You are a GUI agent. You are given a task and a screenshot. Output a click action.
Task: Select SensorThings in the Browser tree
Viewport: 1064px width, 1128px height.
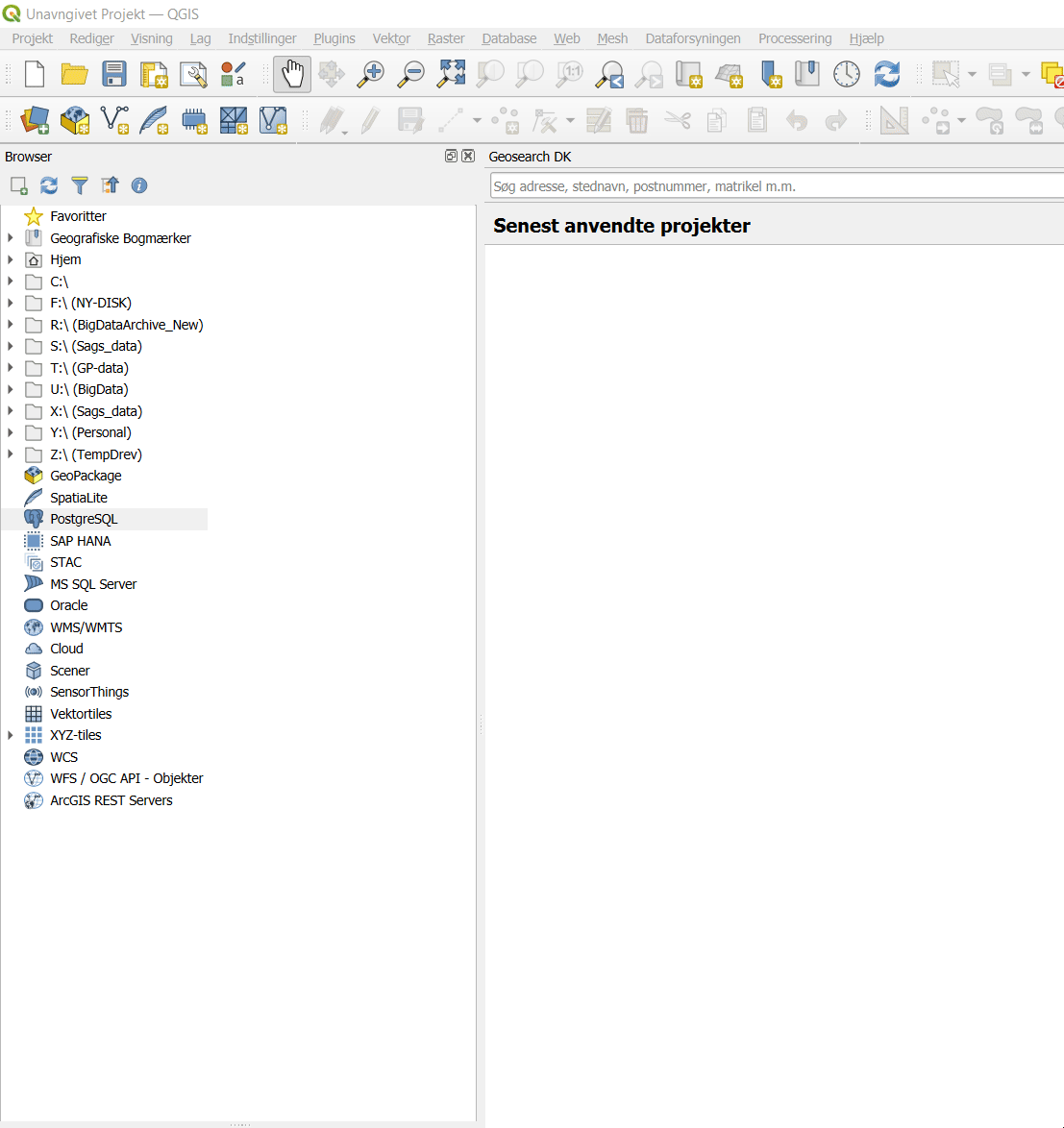point(89,692)
